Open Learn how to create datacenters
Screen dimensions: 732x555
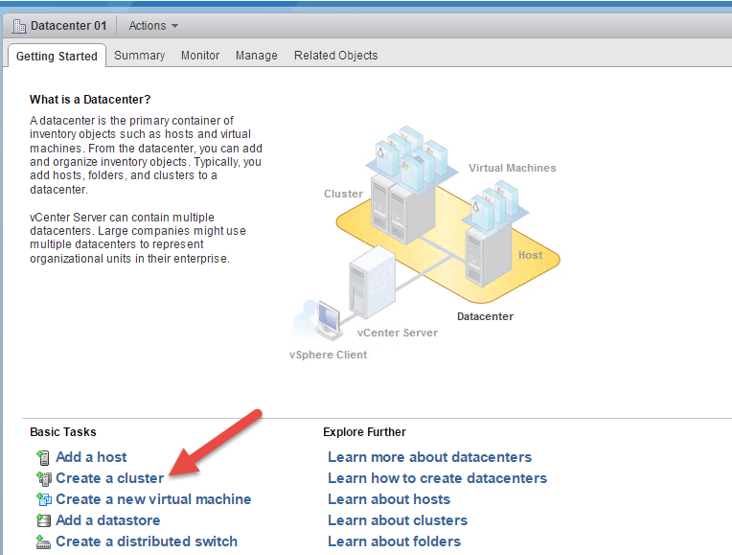pyautogui.click(x=437, y=478)
